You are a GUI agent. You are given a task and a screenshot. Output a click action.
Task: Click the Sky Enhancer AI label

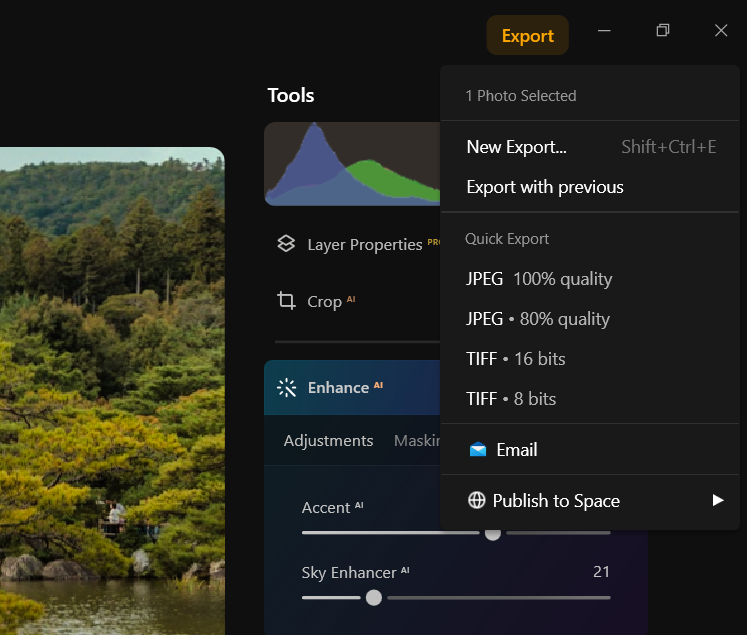coord(355,572)
